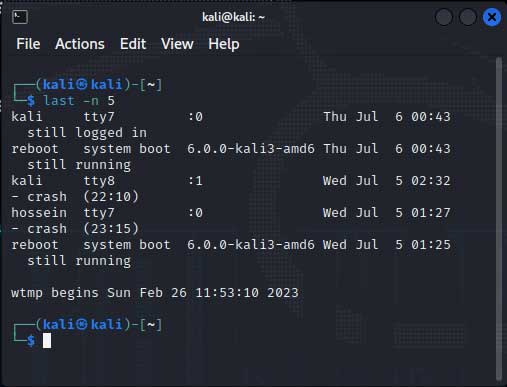Click the '(22:10)' crash duration
507x387 pixels.
(x=111, y=197)
